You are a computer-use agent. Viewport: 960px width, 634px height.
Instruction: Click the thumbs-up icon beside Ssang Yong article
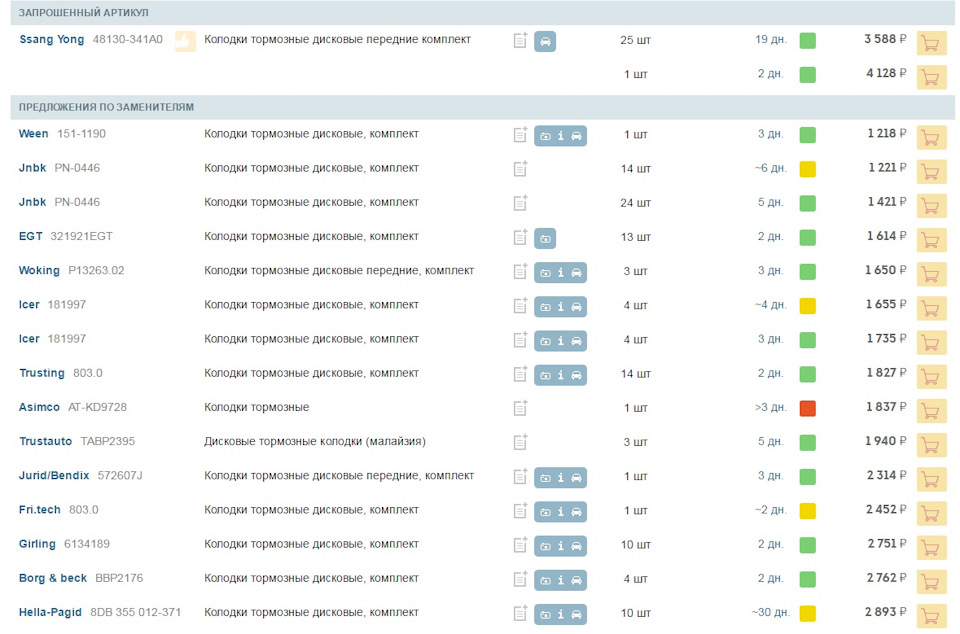(x=185, y=41)
